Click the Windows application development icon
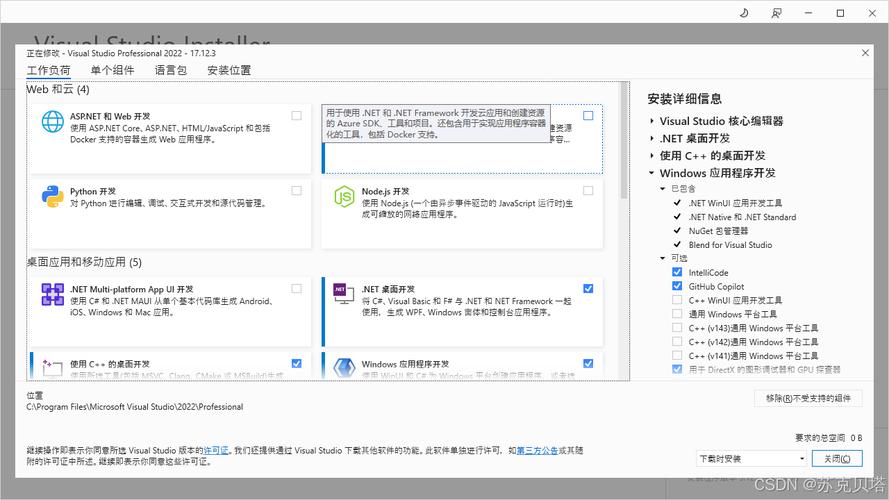The width and height of the screenshot is (889, 500). 344,368
